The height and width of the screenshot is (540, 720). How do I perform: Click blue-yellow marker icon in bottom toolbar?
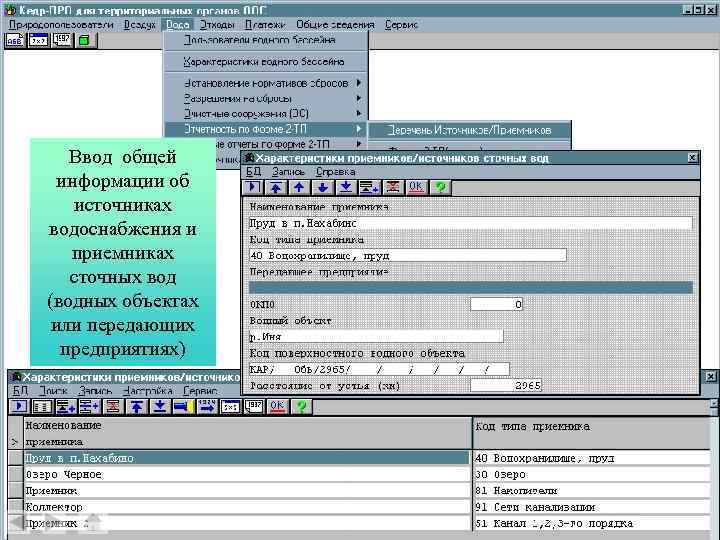coord(184,406)
